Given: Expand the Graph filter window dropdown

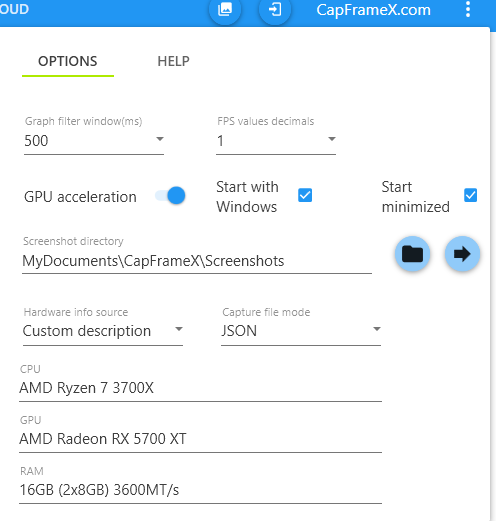Looking at the screenshot, I should pos(94,141).
